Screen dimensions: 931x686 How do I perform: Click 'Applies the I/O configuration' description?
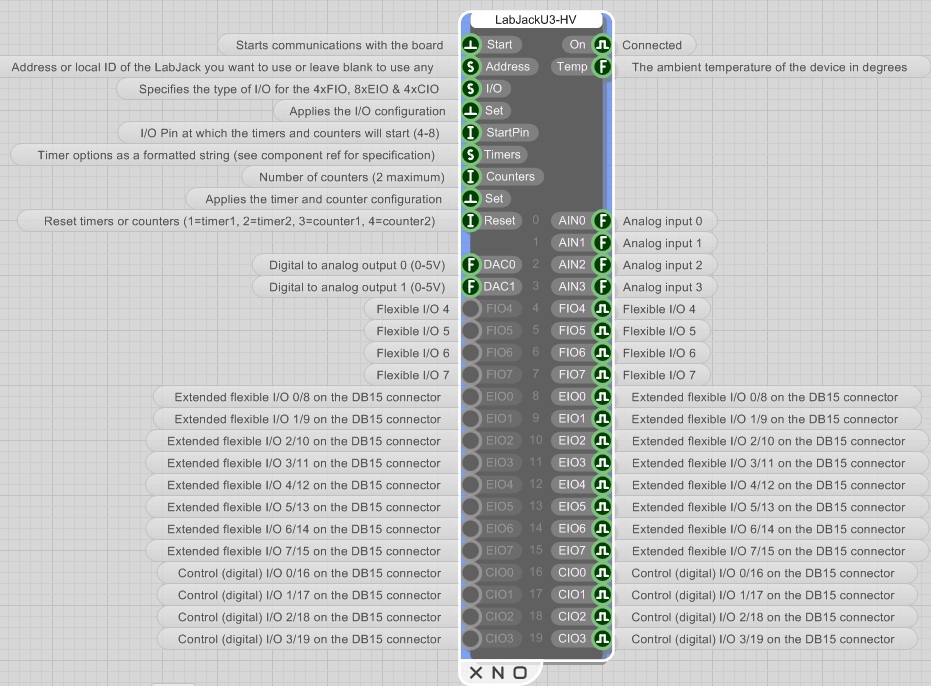pyautogui.click(x=367, y=111)
